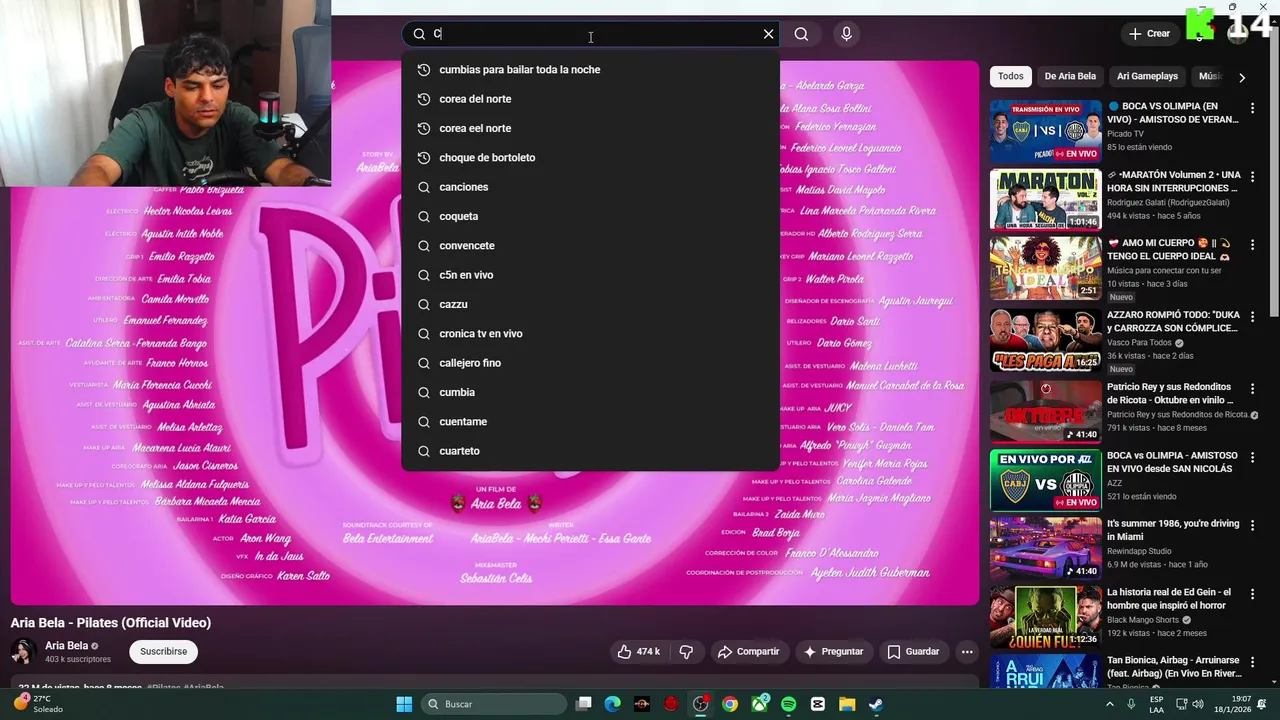Viewport: 1280px width, 720px height.
Task: Choose suggestion 'cumbia'
Action: 590,392
